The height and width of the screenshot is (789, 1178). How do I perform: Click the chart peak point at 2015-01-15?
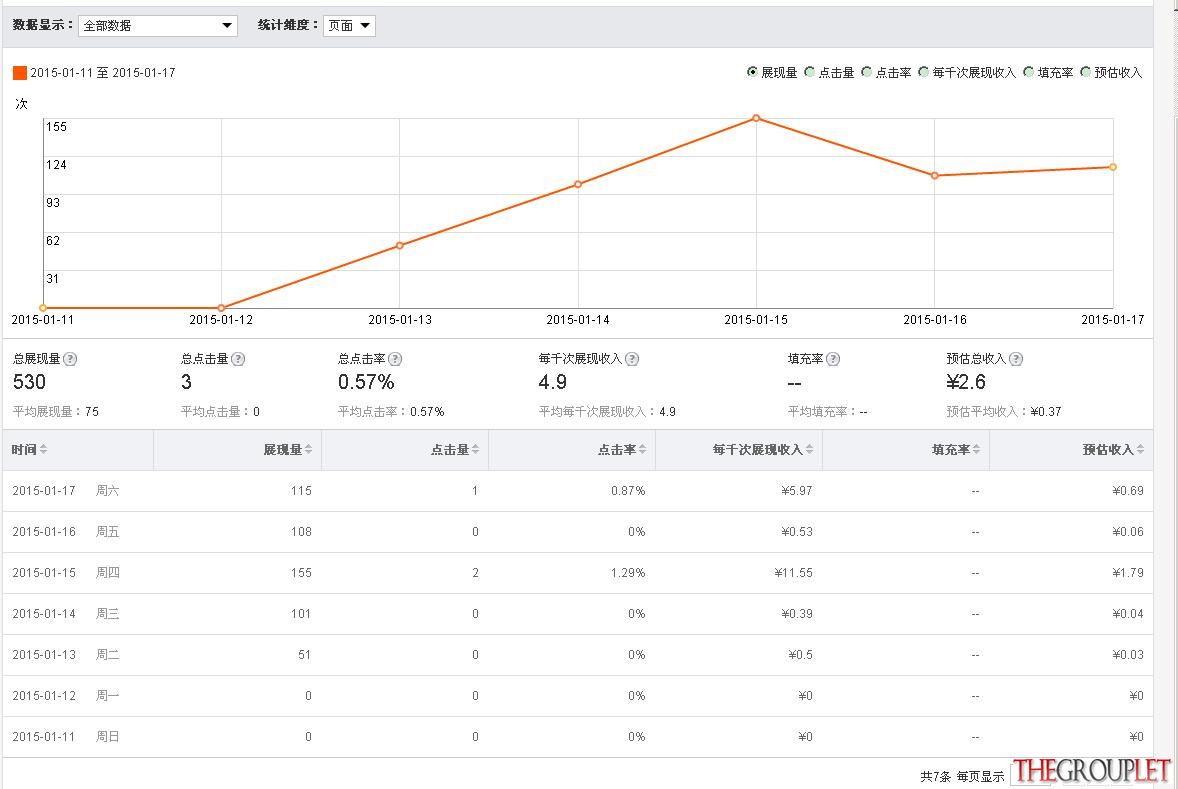757,118
